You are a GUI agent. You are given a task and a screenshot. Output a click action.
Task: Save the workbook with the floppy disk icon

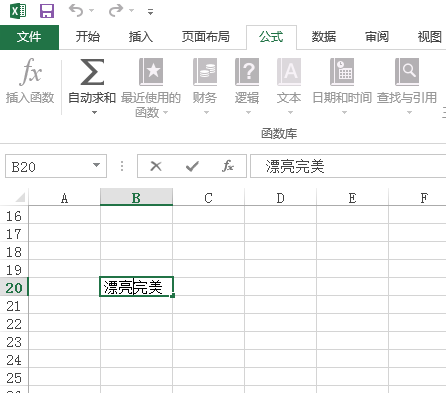(47, 11)
